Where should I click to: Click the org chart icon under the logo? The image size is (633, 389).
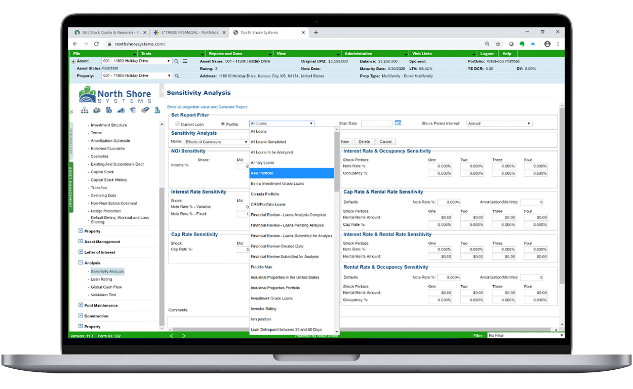click(84, 110)
